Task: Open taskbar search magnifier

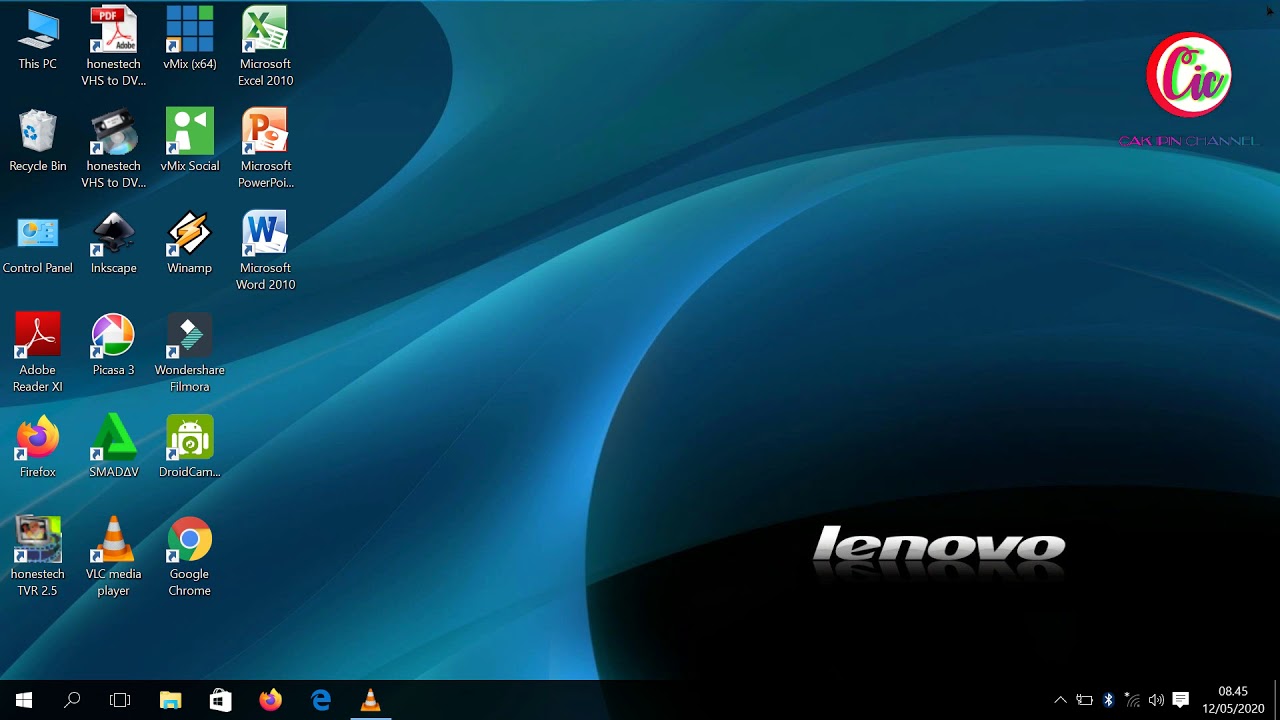Action: coord(72,700)
